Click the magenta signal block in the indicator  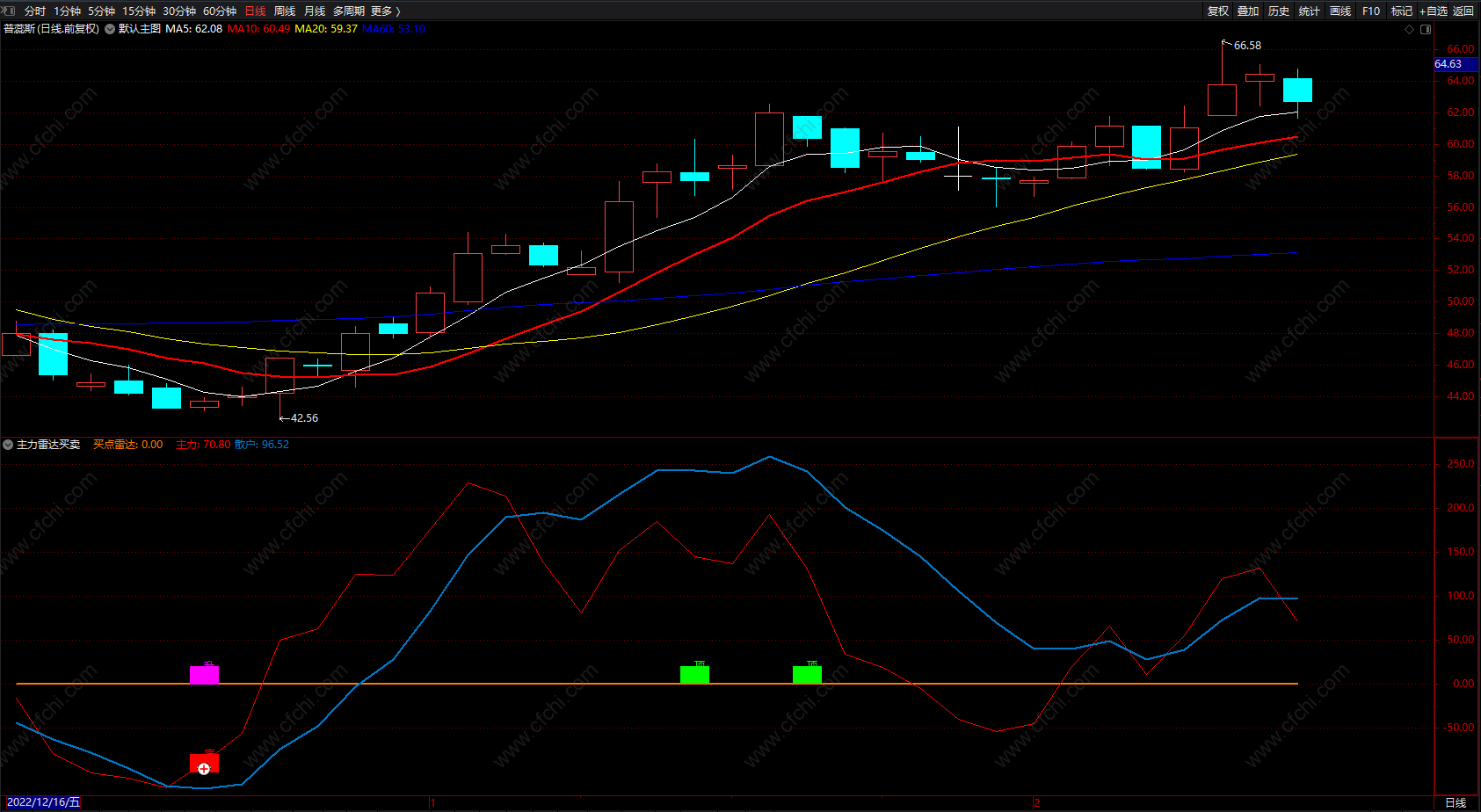coord(204,674)
